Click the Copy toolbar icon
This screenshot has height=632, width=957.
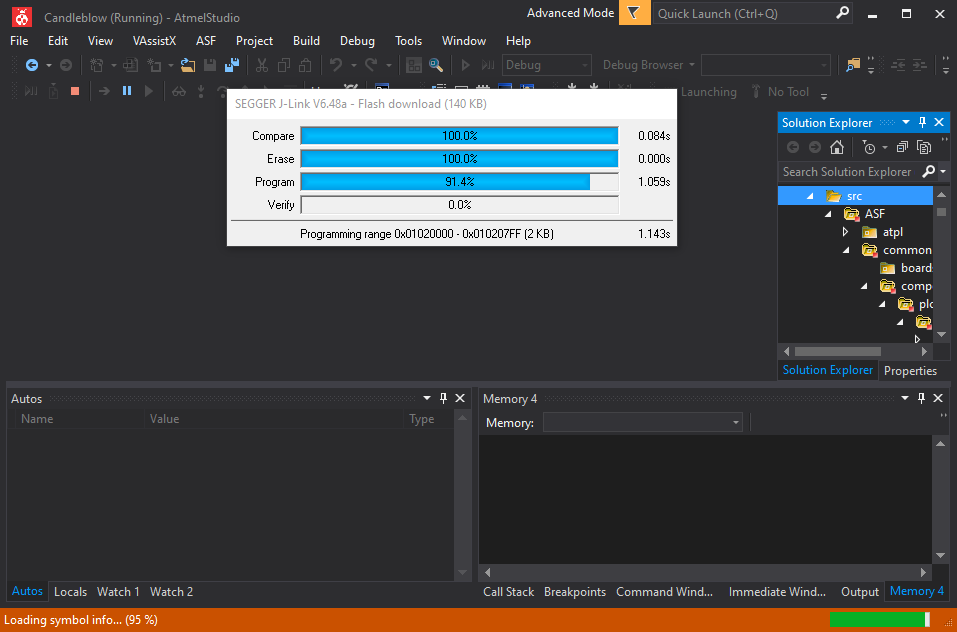click(284, 65)
